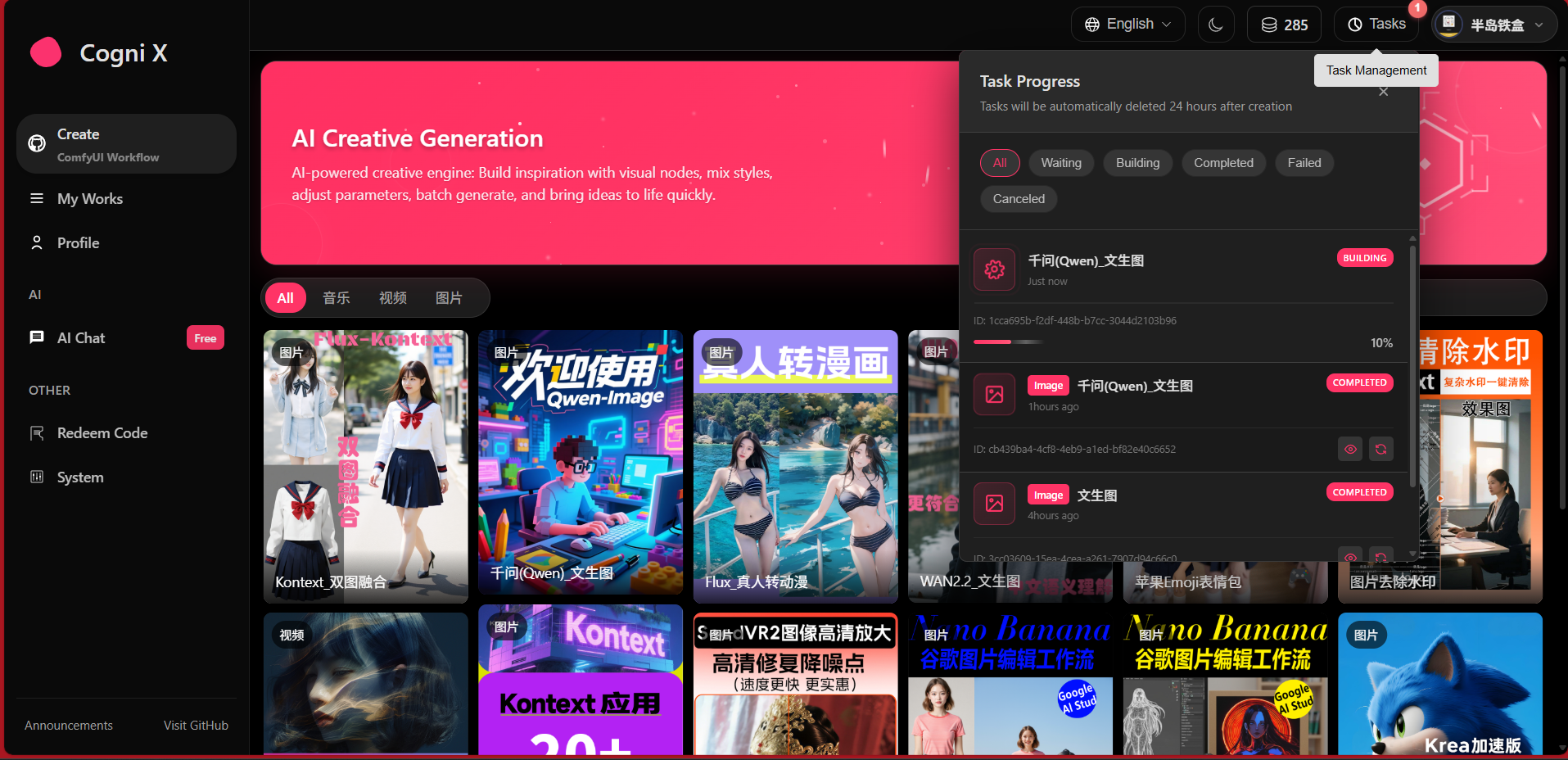View result of 1hours ago Qwen task
1568x760 pixels.
[1350, 449]
